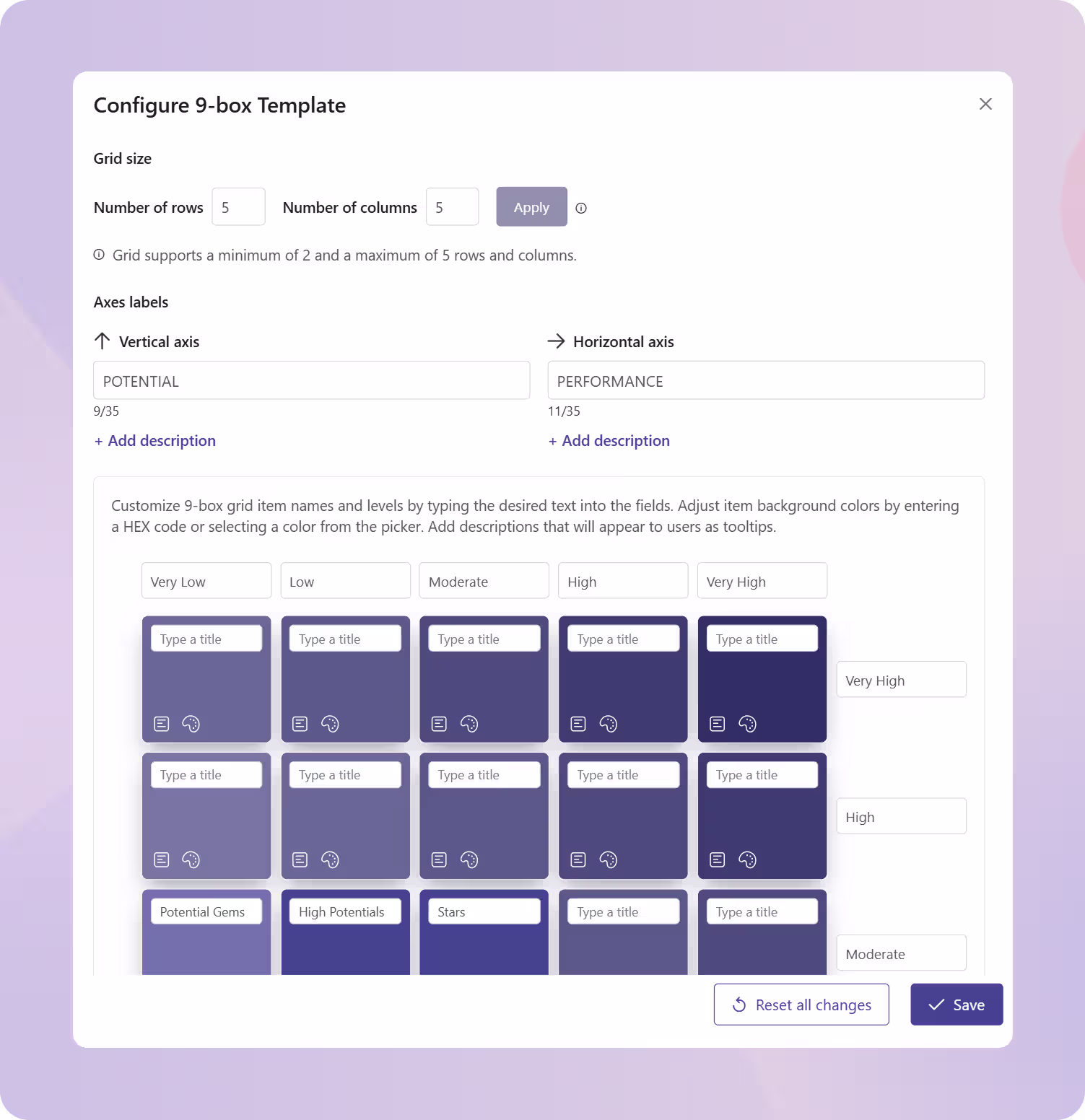Edit the Low column label
The height and width of the screenshot is (1120, 1085).
click(346, 581)
